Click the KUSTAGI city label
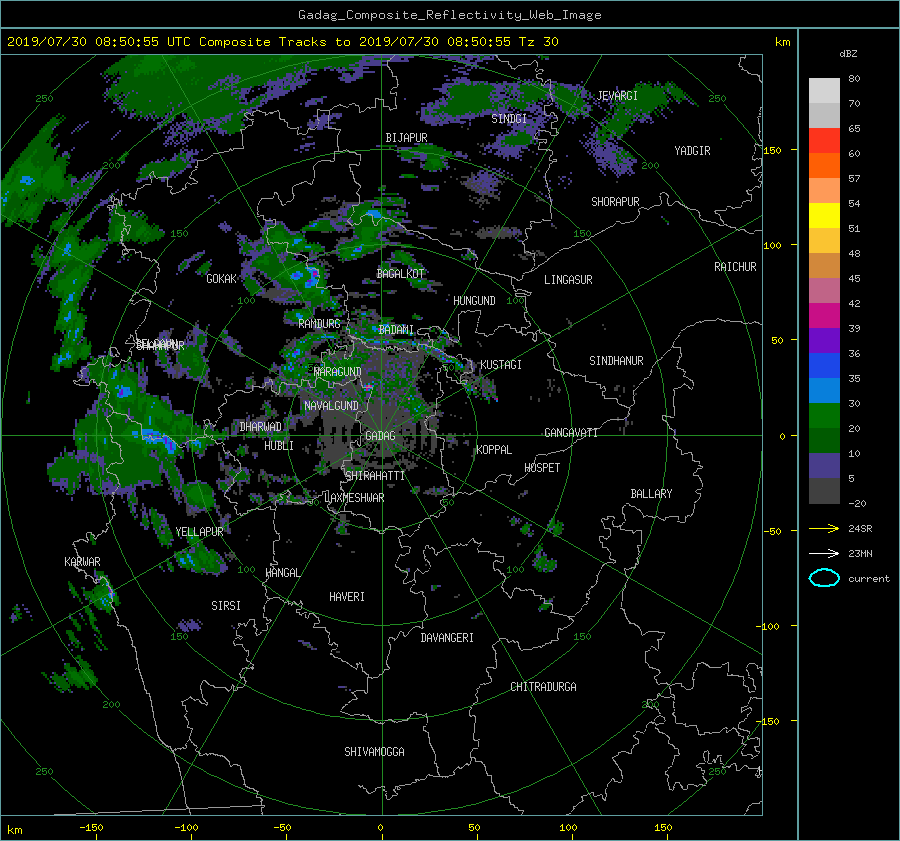This screenshot has width=900, height=841. click(x=501, y=365)
